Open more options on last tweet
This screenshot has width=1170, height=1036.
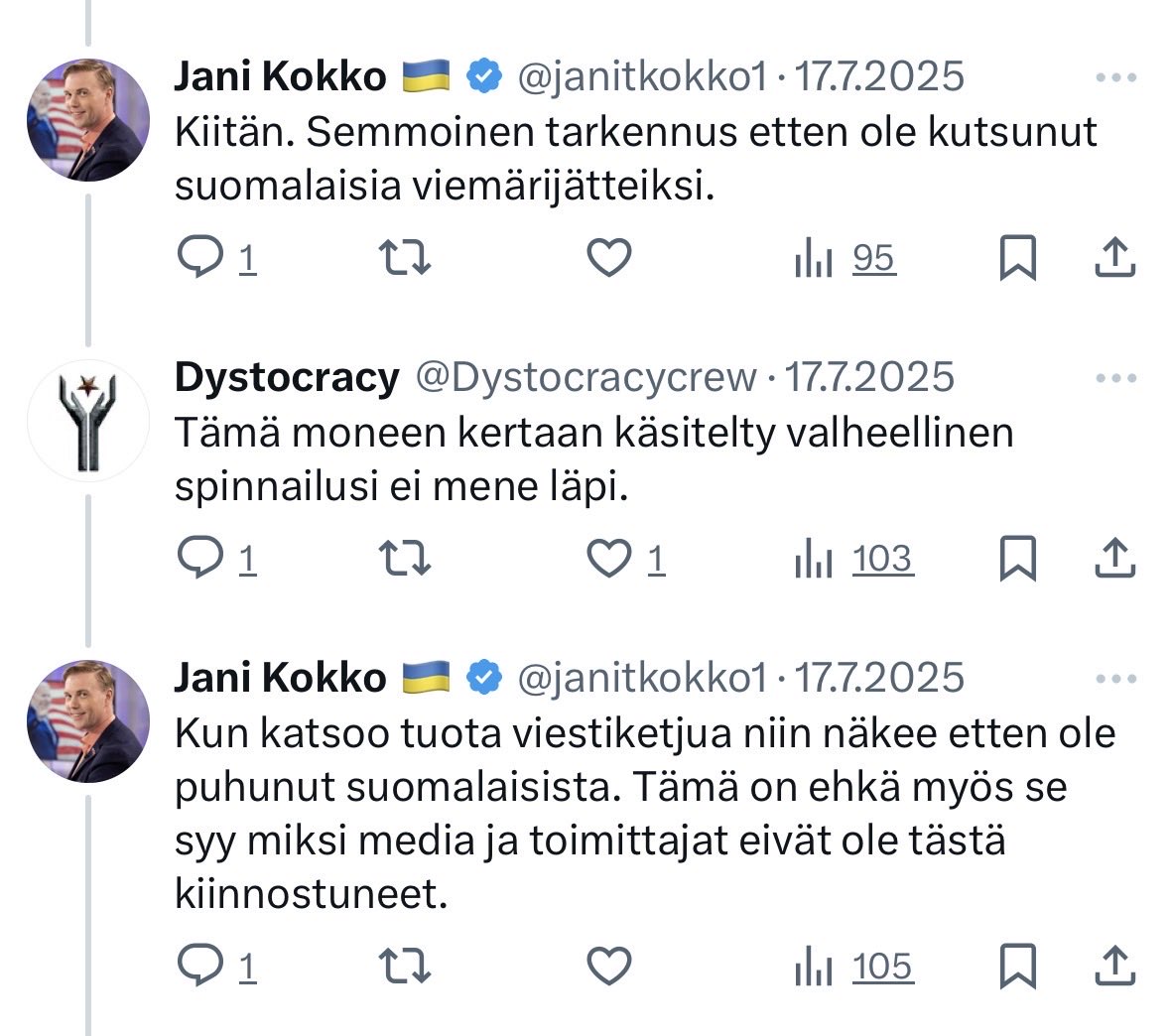(1115, 680)
